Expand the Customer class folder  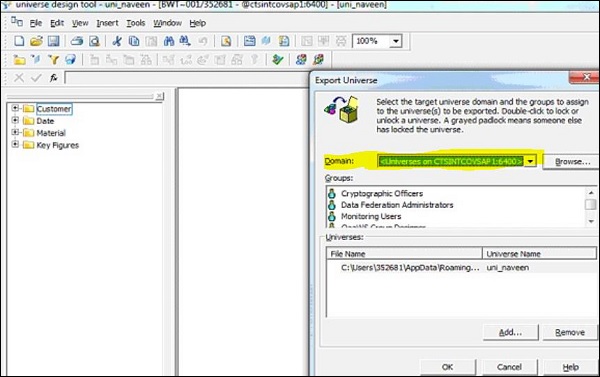(x=15, y=108)
